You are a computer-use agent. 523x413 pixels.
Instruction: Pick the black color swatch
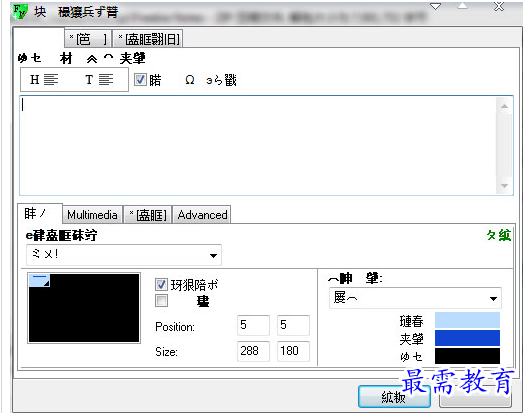467,356
